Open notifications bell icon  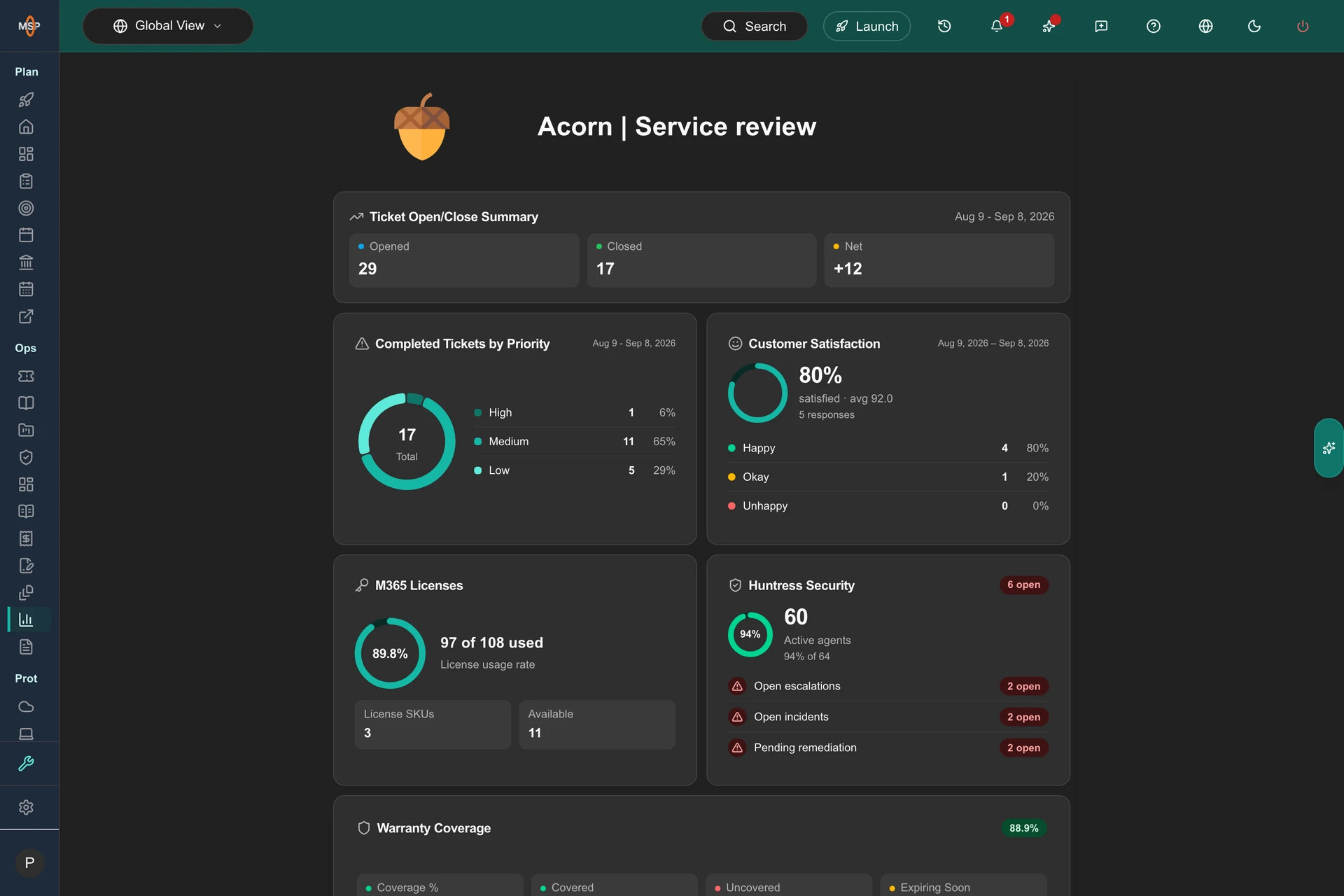point(997,26)
